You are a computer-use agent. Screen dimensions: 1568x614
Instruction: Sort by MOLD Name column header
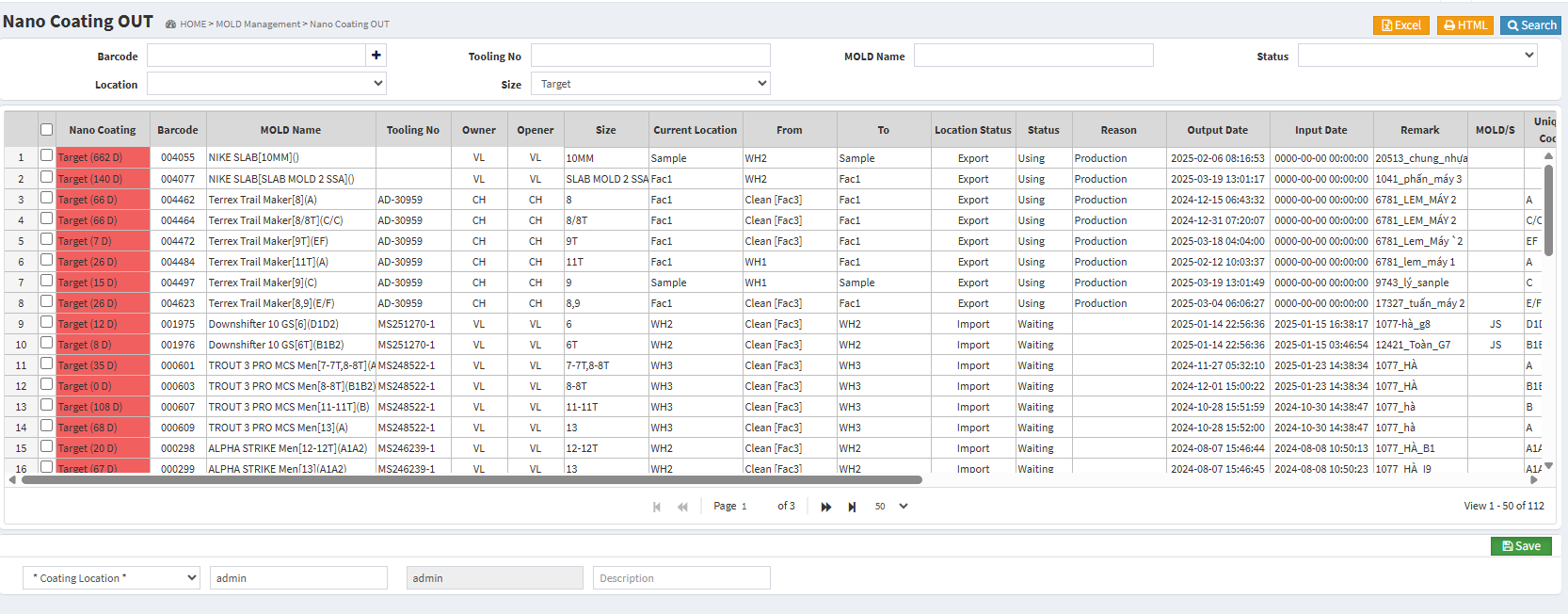[291, 130]
